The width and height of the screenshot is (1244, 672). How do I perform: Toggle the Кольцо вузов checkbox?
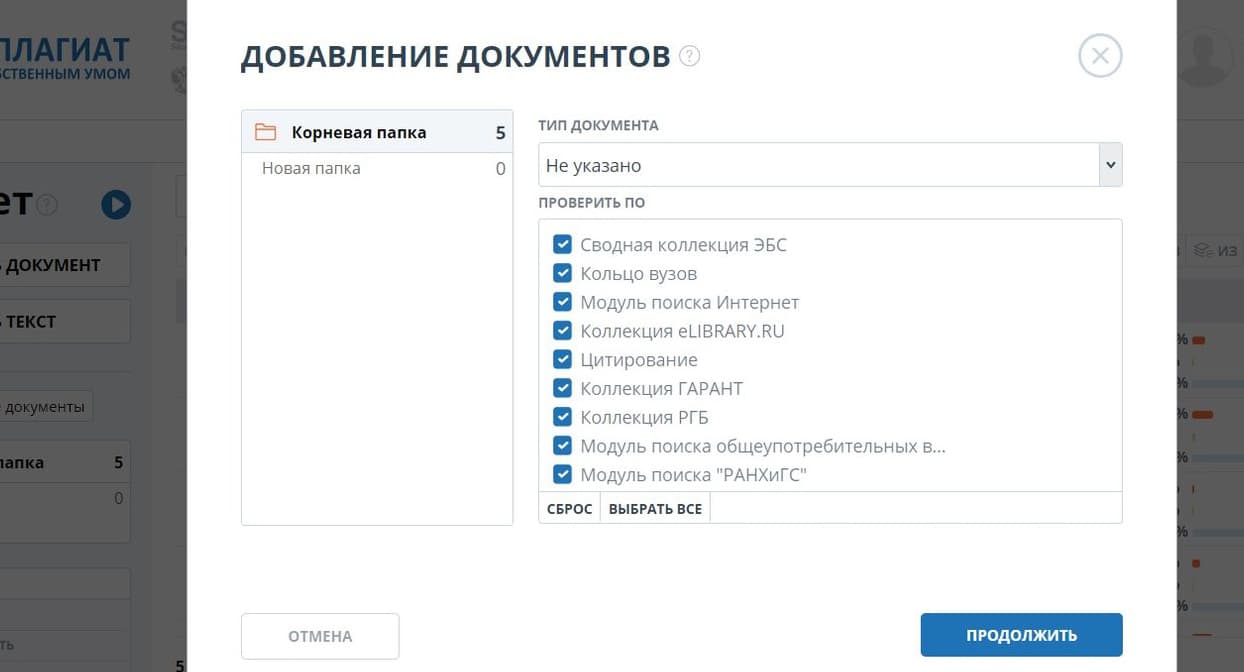pyautogui.click(x=562, y=274)
